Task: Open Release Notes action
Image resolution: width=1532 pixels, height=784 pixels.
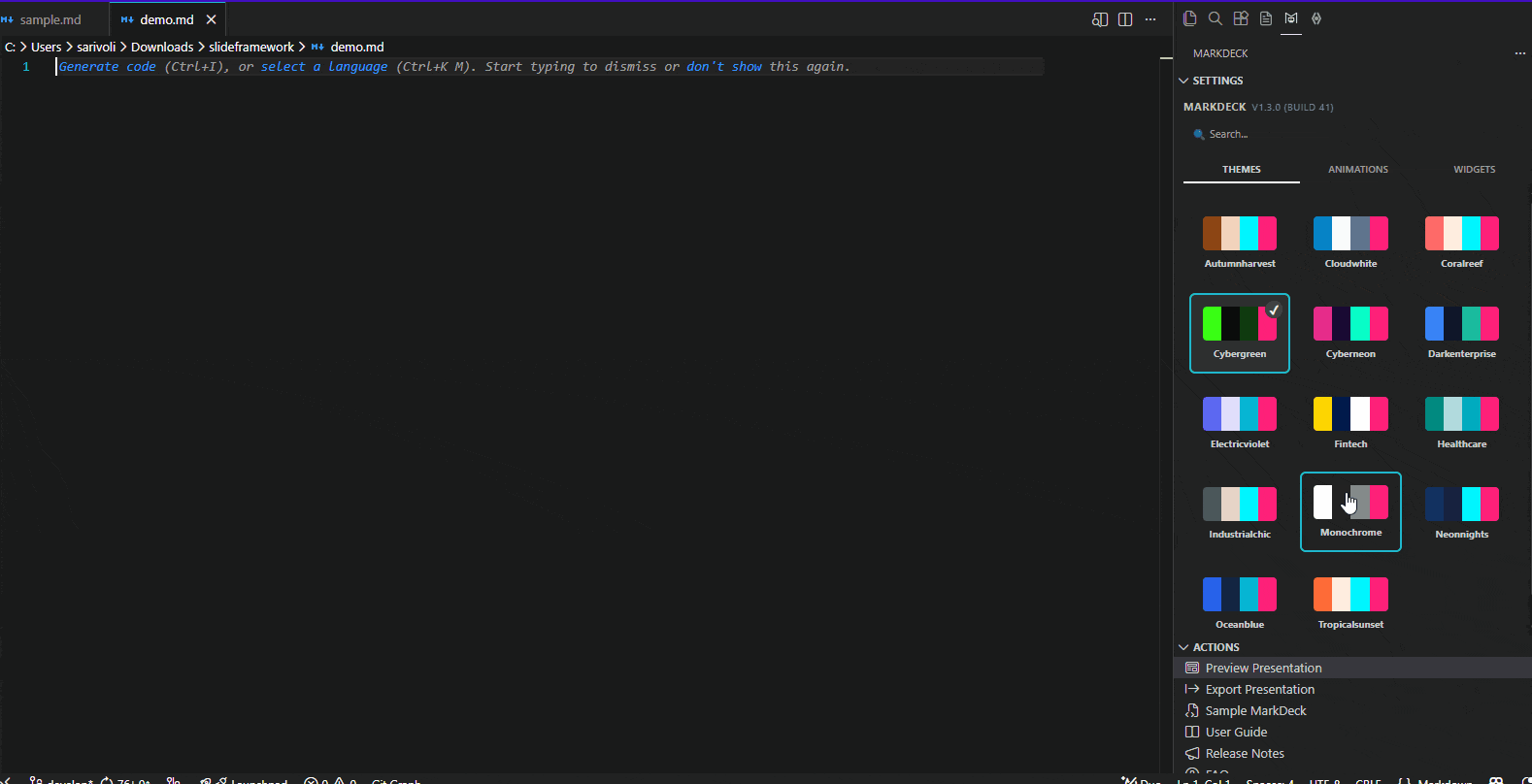Action: 1352,753
